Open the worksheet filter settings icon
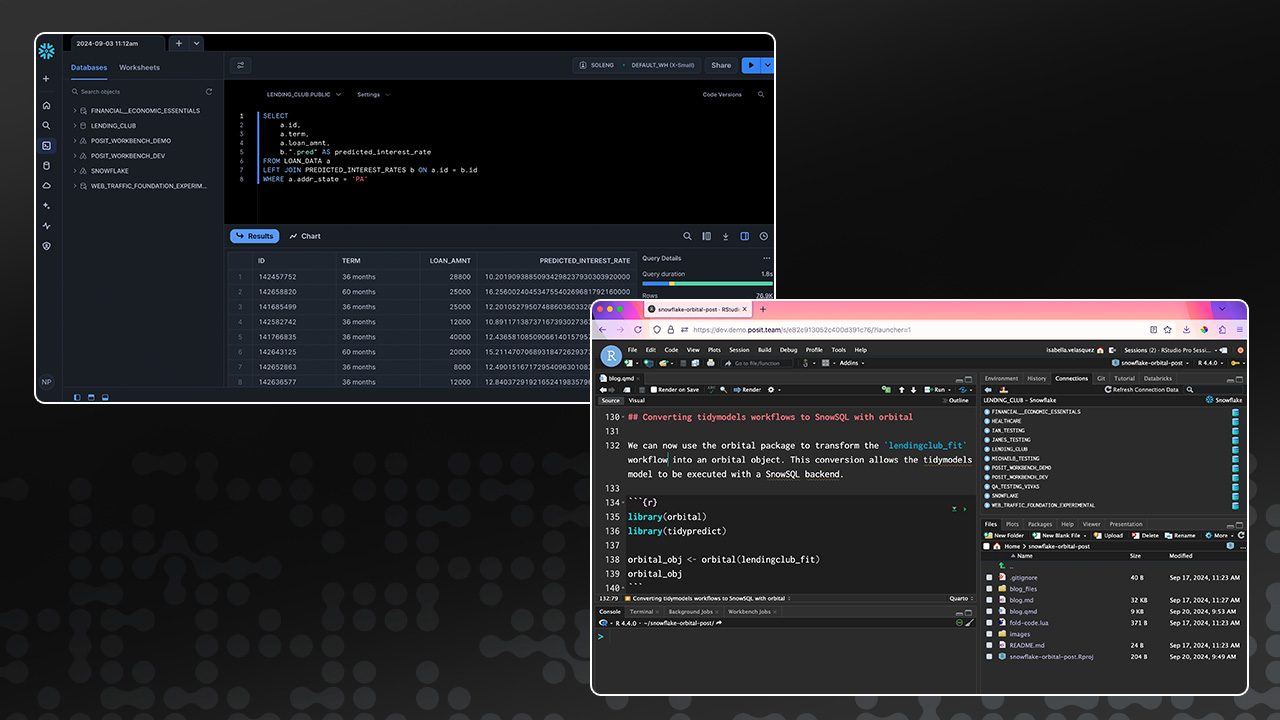Viewport: 1280px width, 720px height. point(240,65)
